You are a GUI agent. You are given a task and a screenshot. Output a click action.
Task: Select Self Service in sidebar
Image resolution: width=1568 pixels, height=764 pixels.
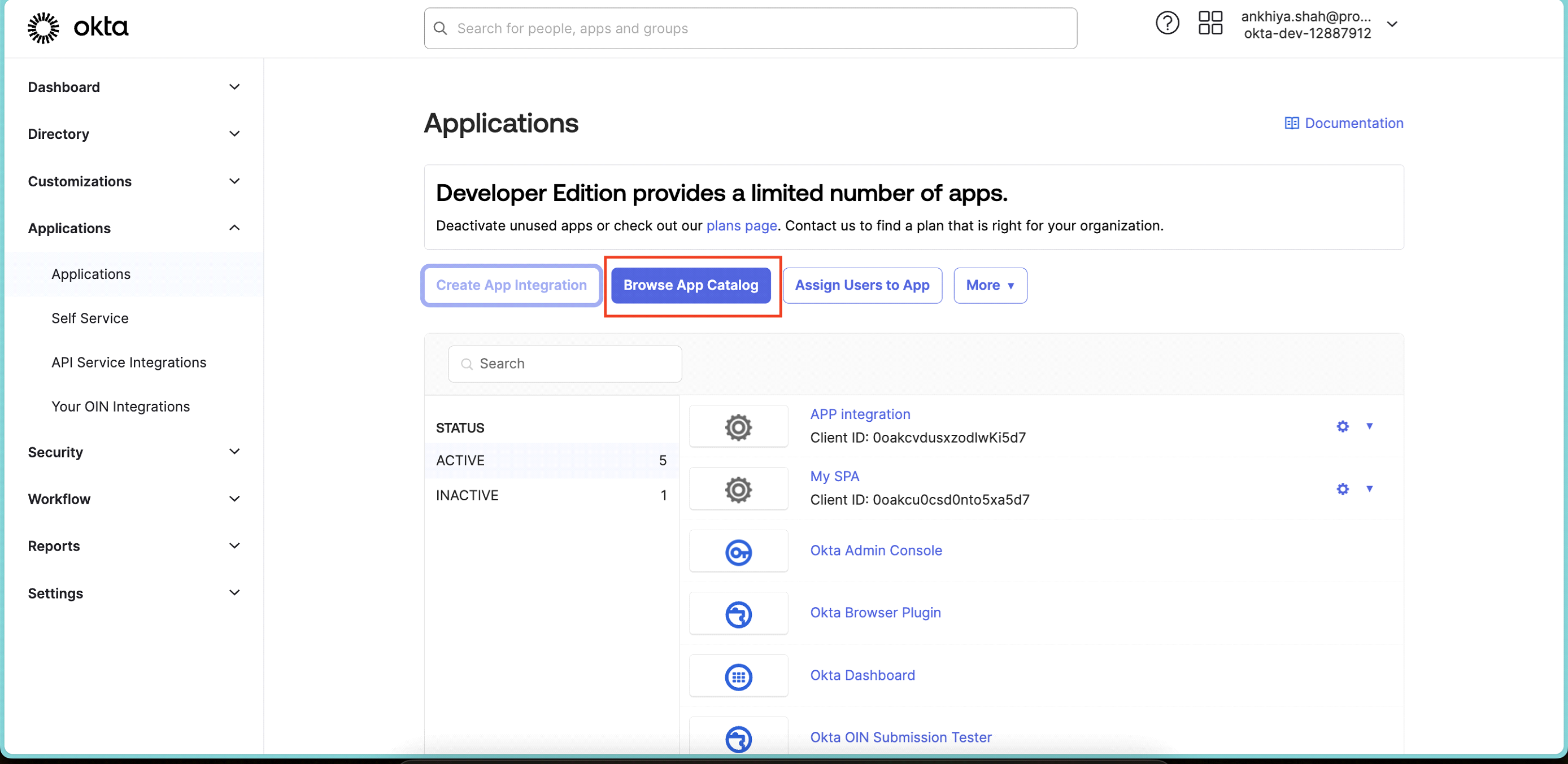(x=90, y=318)
